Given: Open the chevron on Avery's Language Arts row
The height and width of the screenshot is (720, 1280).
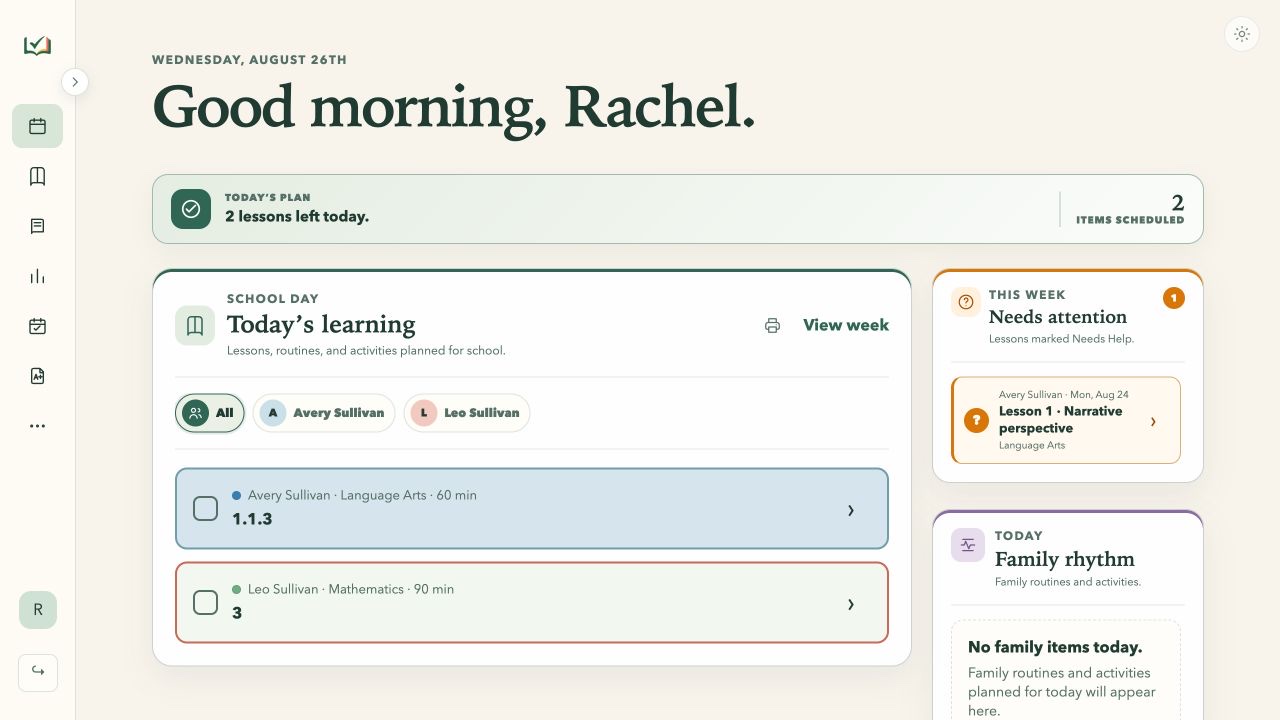Looking at the screenshot, I should point(851,510).
